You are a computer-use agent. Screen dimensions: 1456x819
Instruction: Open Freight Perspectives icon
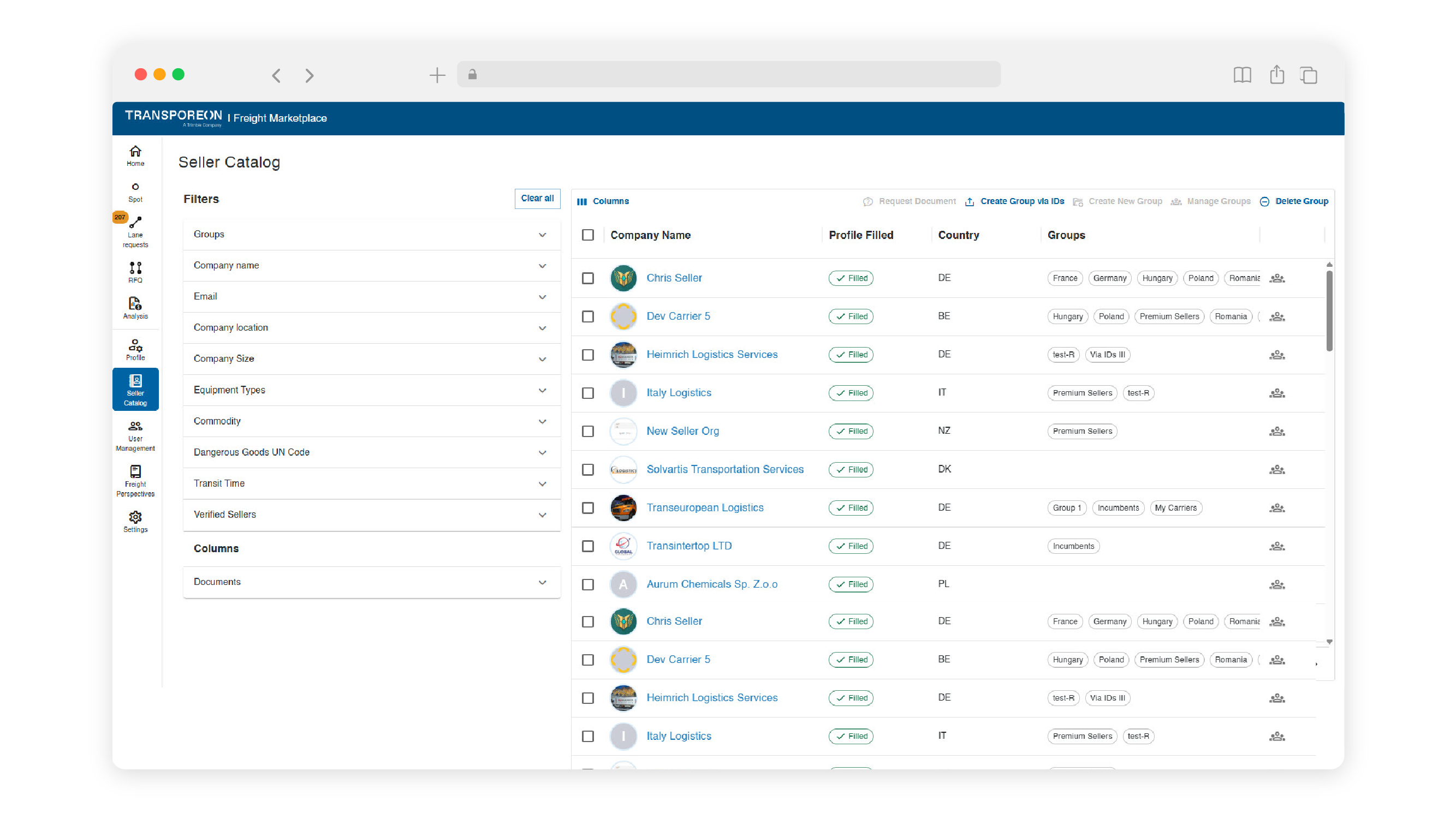click(x=135, y=480)
